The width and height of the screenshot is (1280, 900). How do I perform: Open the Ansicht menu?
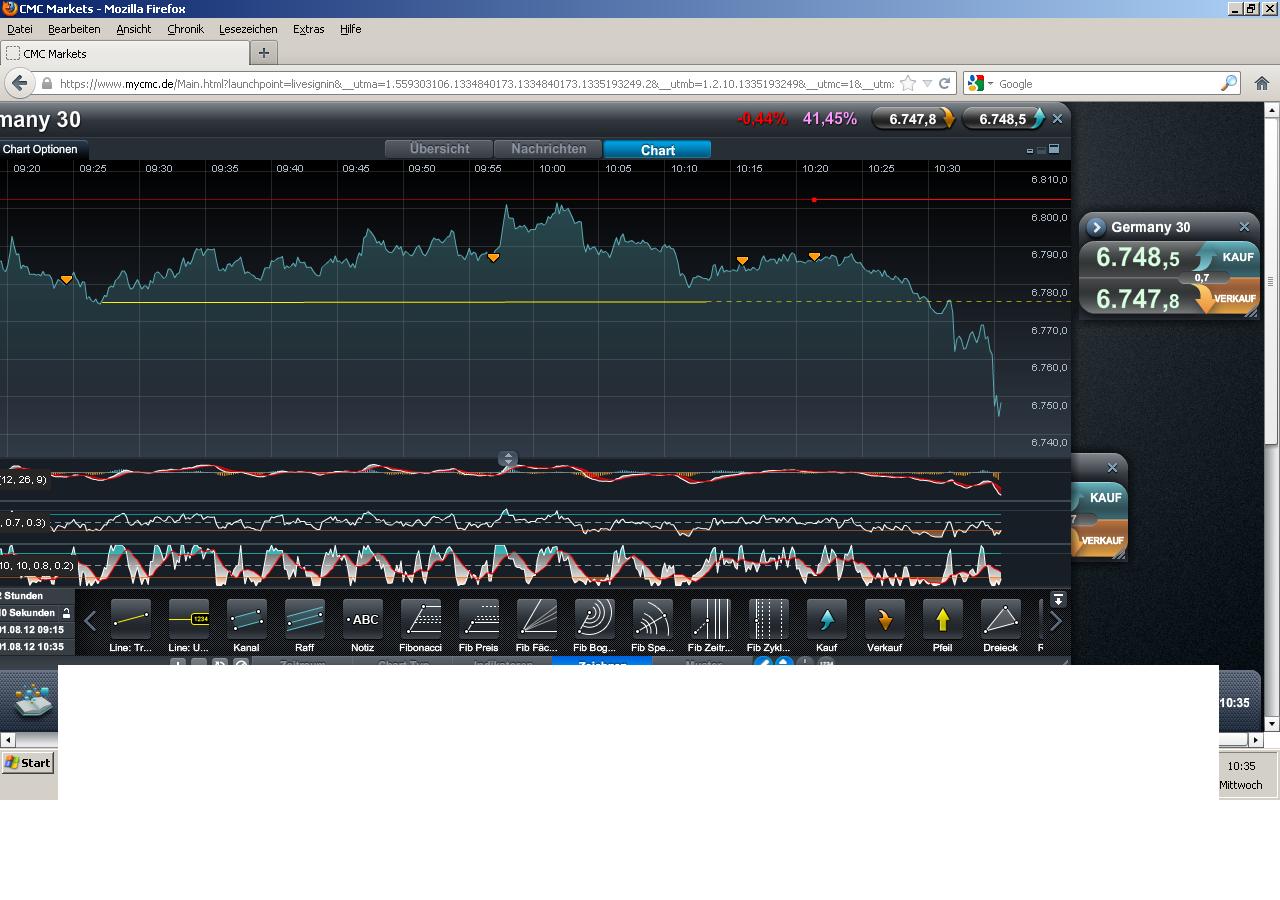[x=134, y=29]
